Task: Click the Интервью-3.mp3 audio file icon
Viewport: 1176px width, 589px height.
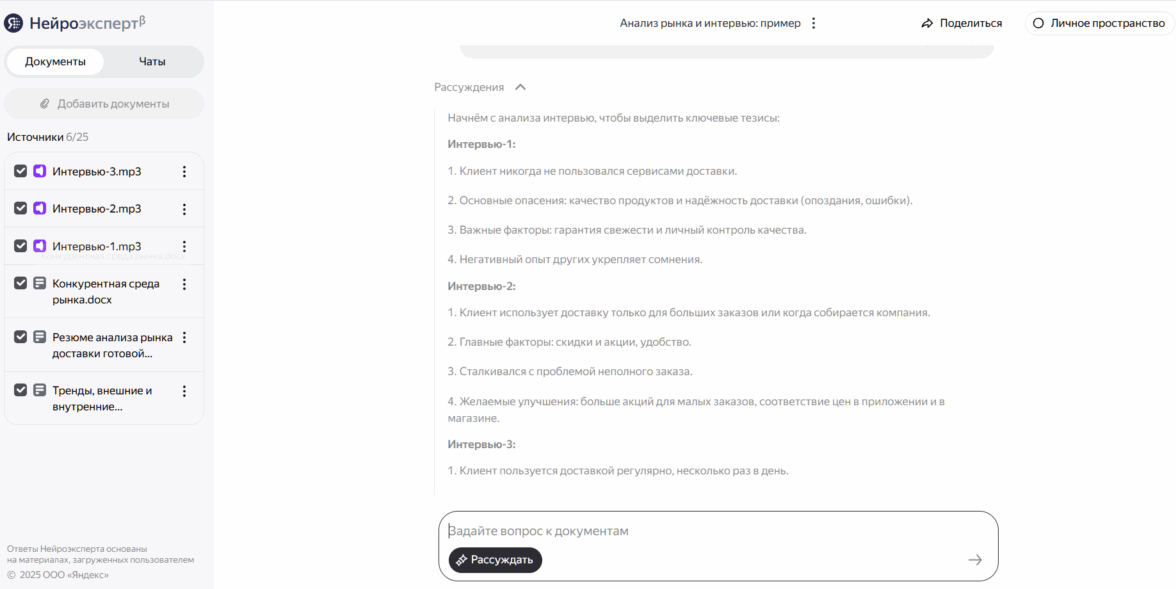Action: tap(40, 172)
